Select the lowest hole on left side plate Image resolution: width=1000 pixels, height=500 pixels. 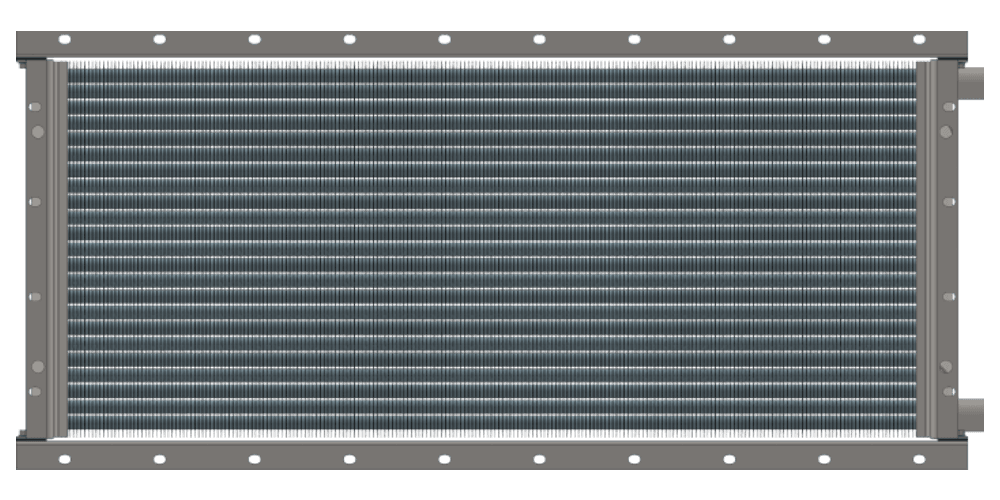tap(36, 391)
